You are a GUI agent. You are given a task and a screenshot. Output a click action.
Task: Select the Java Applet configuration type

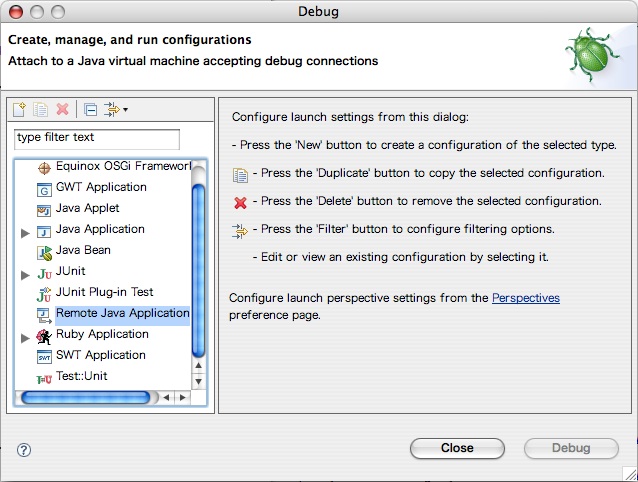coord(87,208)
